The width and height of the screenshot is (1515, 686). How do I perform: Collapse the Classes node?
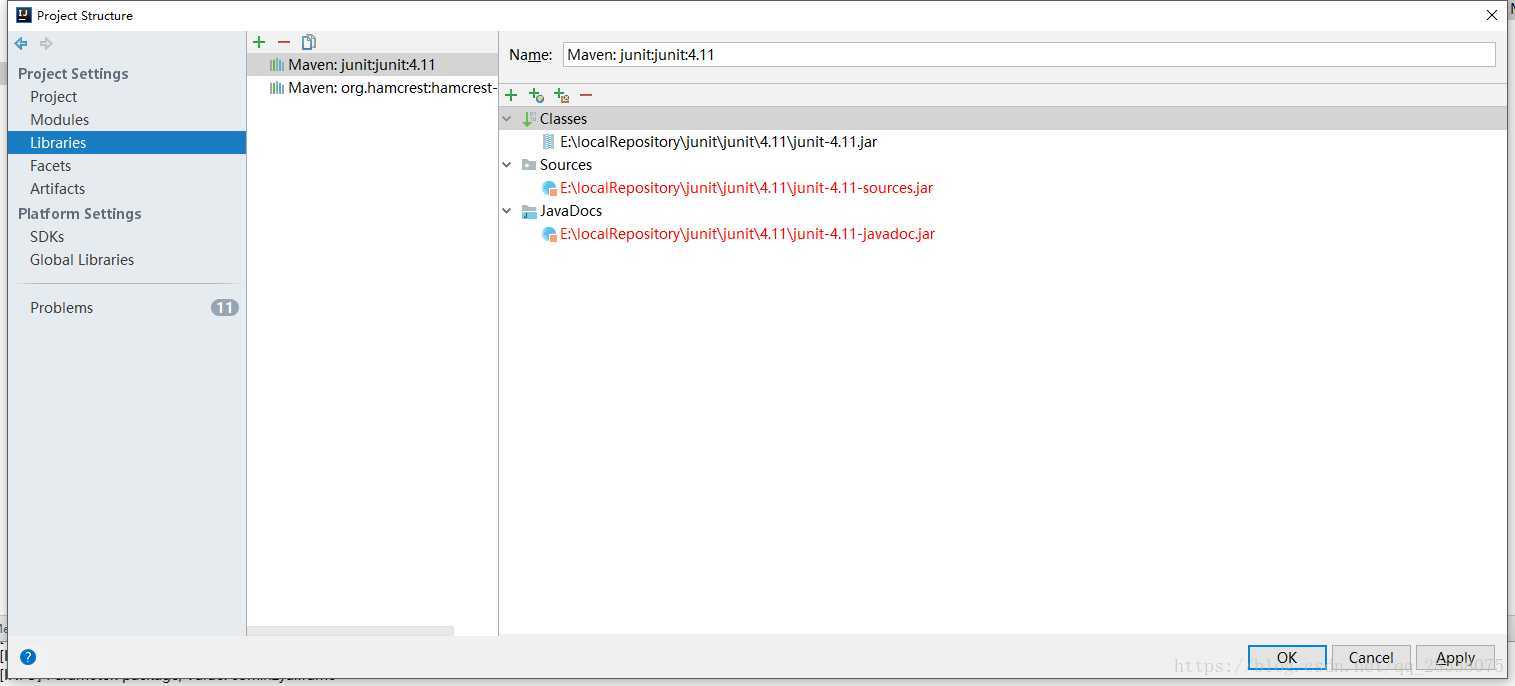pos(507,119)
